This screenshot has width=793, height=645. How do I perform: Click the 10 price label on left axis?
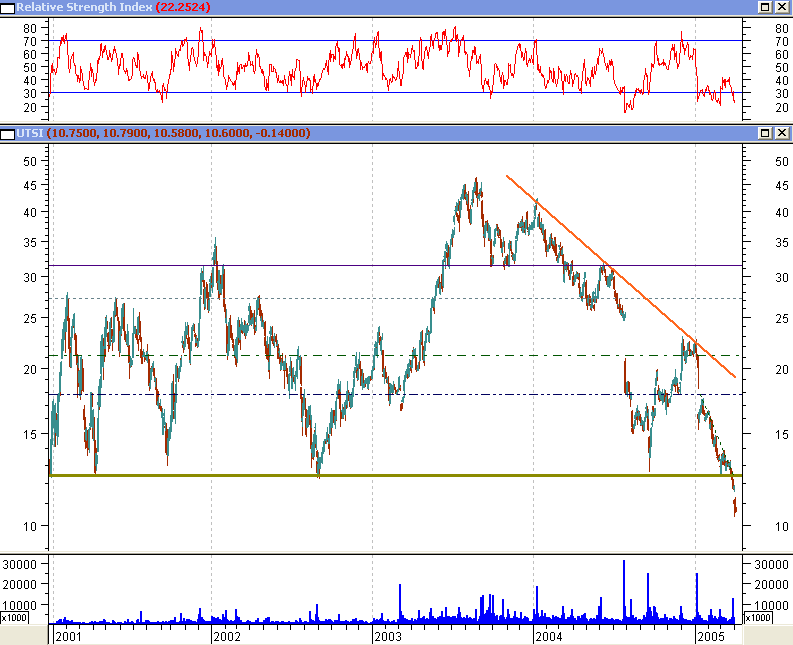(30, 526)
